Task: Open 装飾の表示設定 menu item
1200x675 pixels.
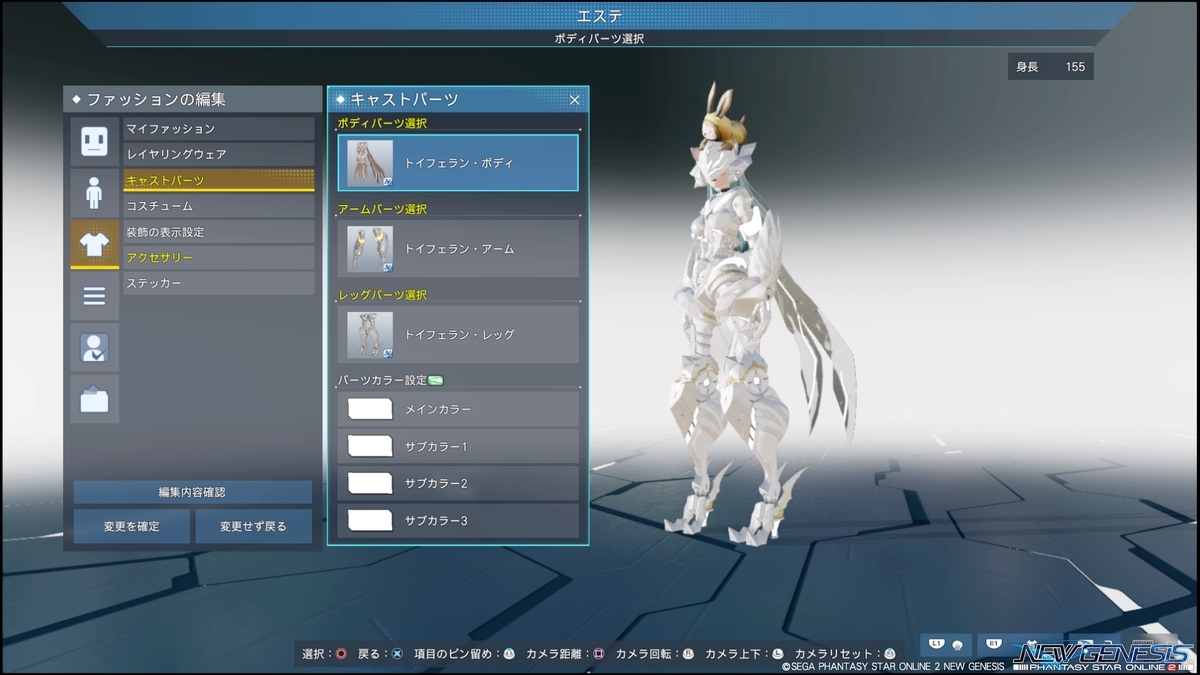Action: click(x=218, y=232)
